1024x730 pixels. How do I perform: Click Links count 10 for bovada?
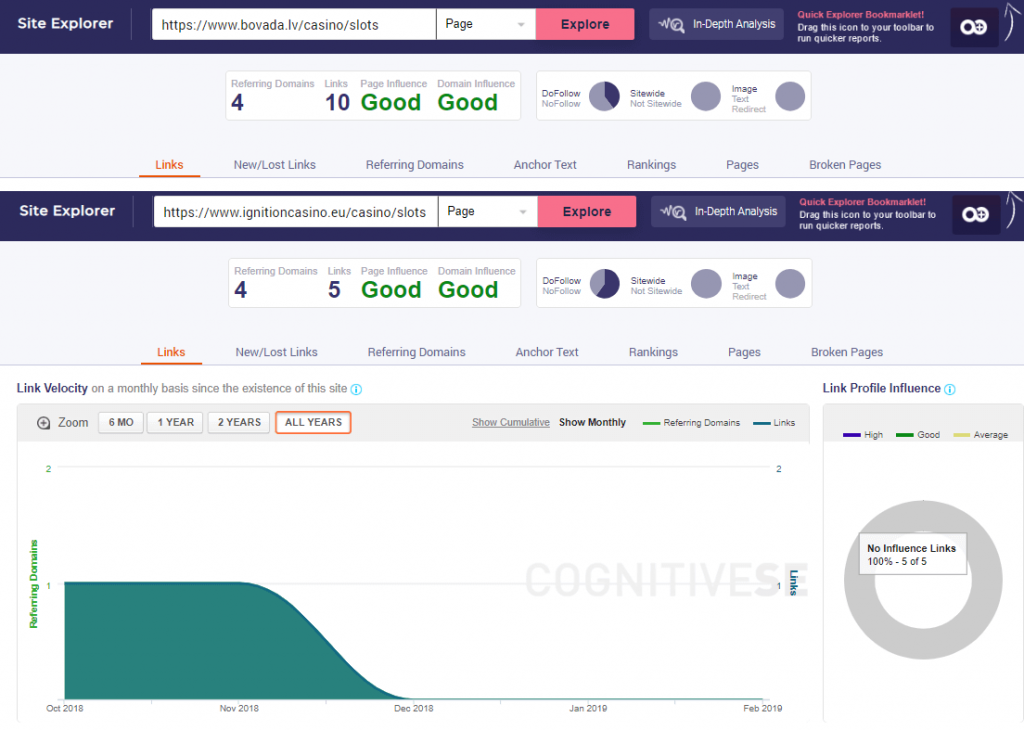pyautogui.click(x=338, y=103)
